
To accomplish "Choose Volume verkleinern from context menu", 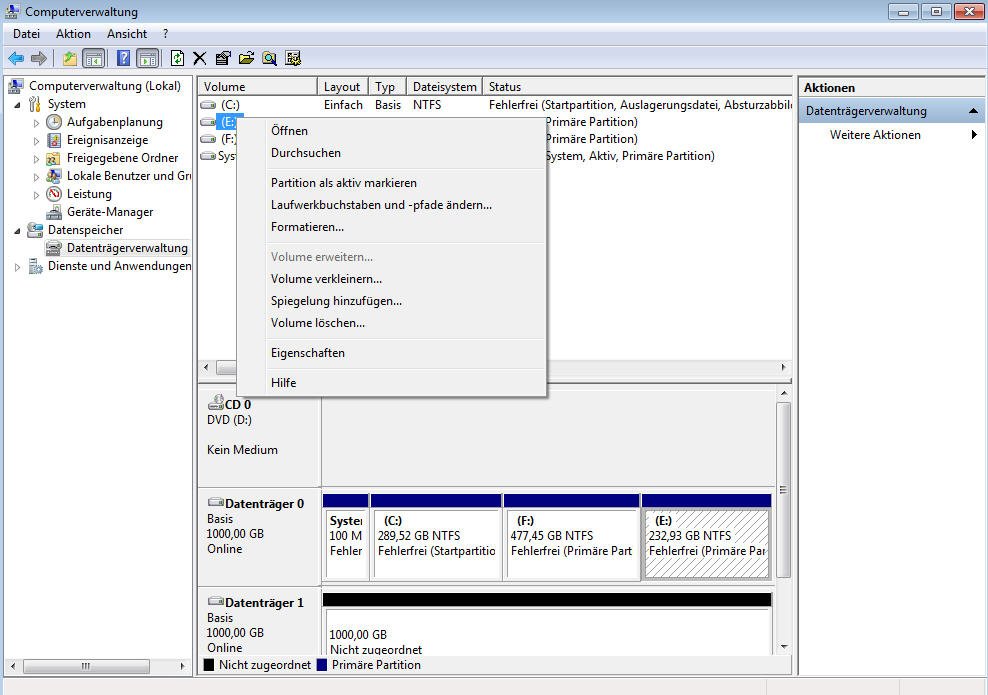I will [x=391, y=279].
